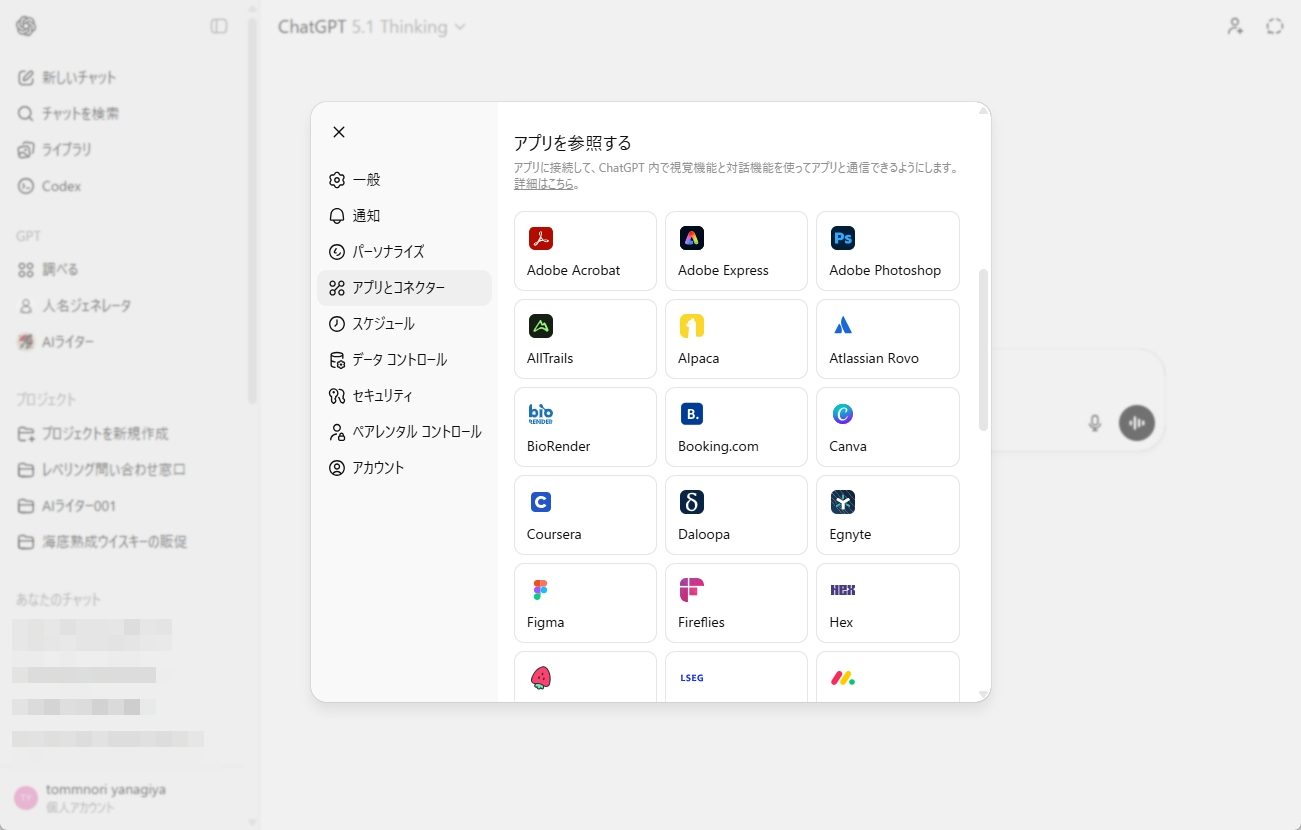Screen dimensions: 1301x830
Task: Select the Coursera app
Action: point(585,515)
